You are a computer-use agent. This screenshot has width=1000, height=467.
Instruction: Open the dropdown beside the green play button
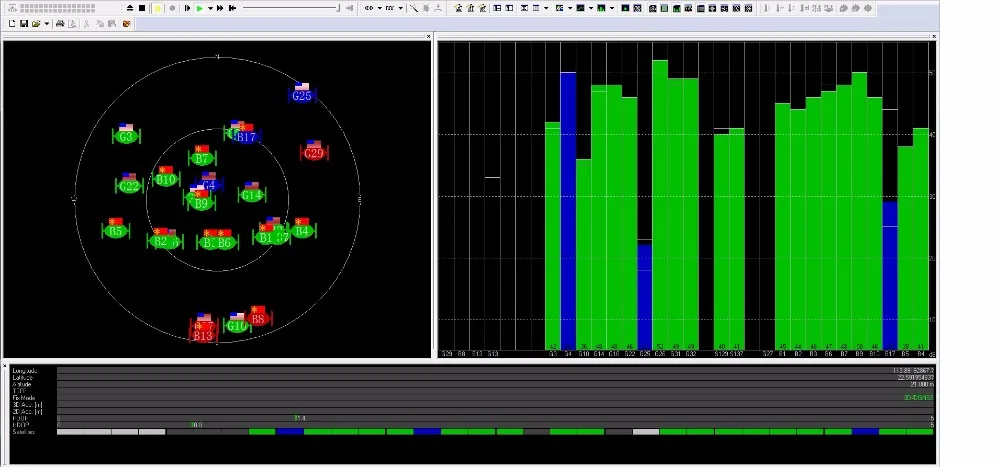click(210, 8)
